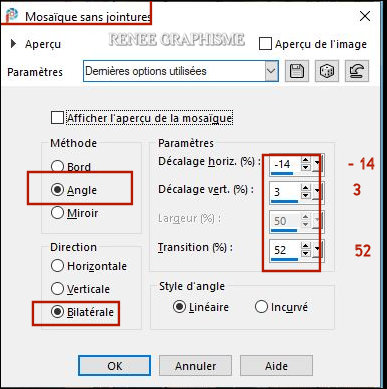
Task: Open the Transition slider dropdown arrow
Action: (x=317, y=250)
